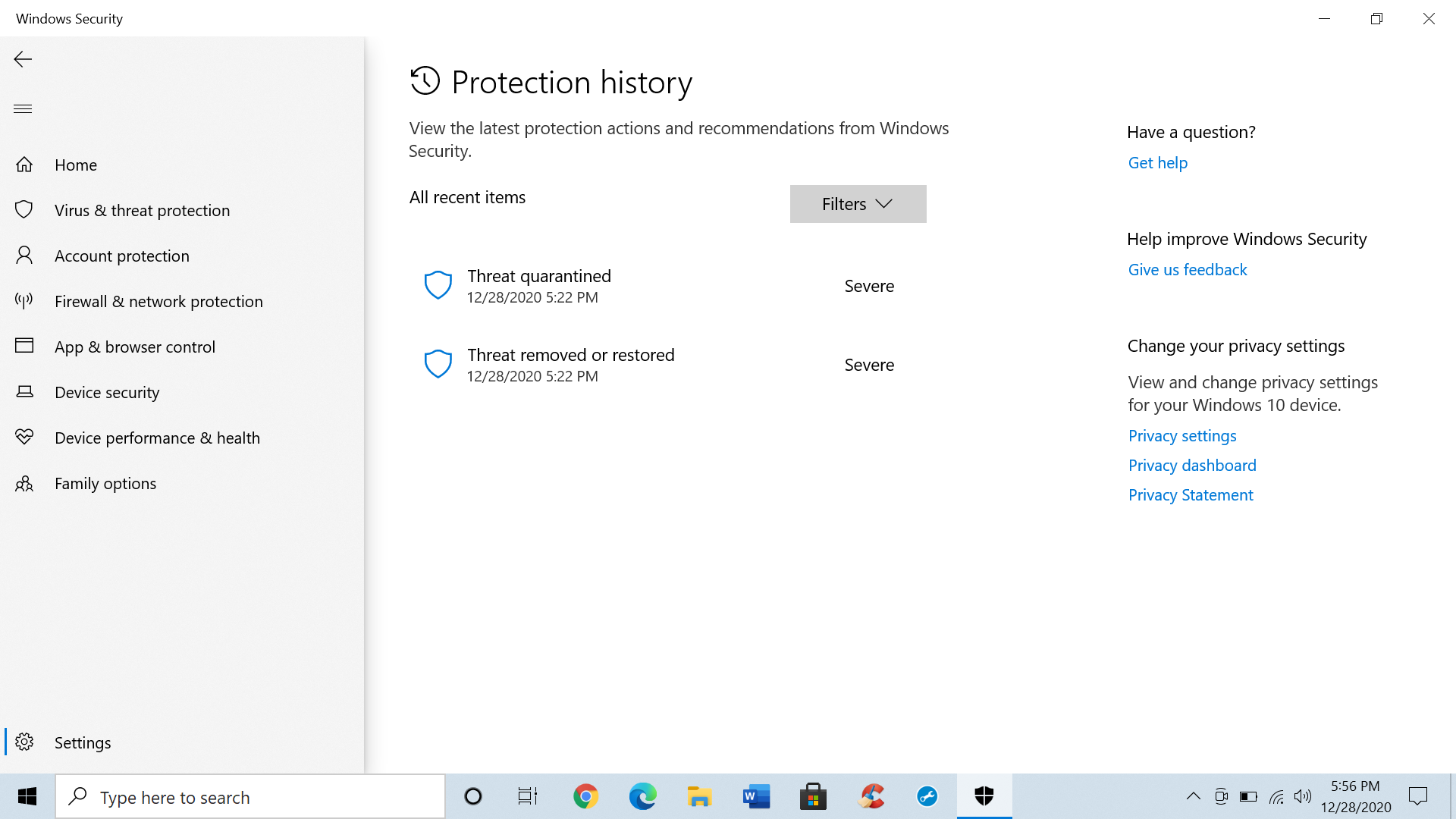The height and width of the screenshot is (819, 1456).
Task: Click the Cortana circle icon
Action: tap(473, 796)
